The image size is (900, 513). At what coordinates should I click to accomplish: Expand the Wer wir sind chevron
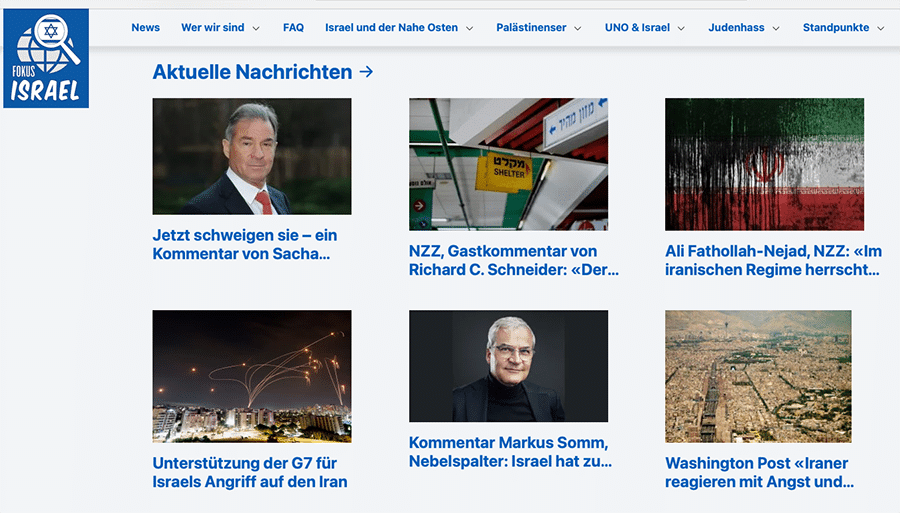pyautogui.click(x=256, y=28)
